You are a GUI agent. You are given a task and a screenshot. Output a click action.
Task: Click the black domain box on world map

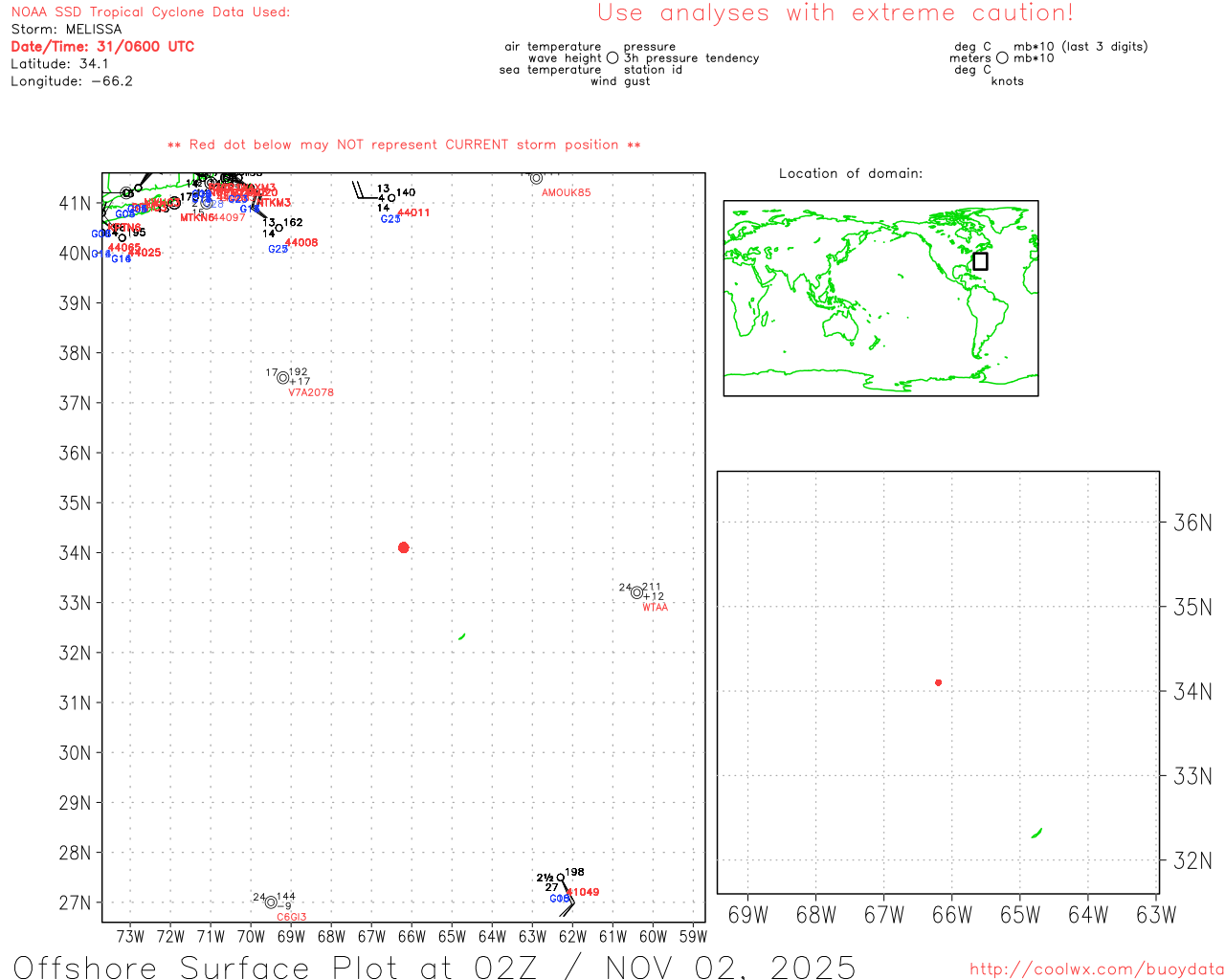pyautogui.click(x=980, y=261)
